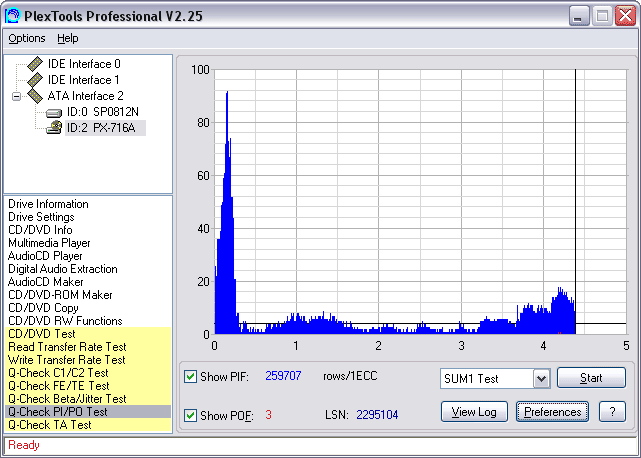Click the optical drive icon for PX-716A
This screenshot has width=641, height=458.
pyautogui.click(x=54, y=128)
